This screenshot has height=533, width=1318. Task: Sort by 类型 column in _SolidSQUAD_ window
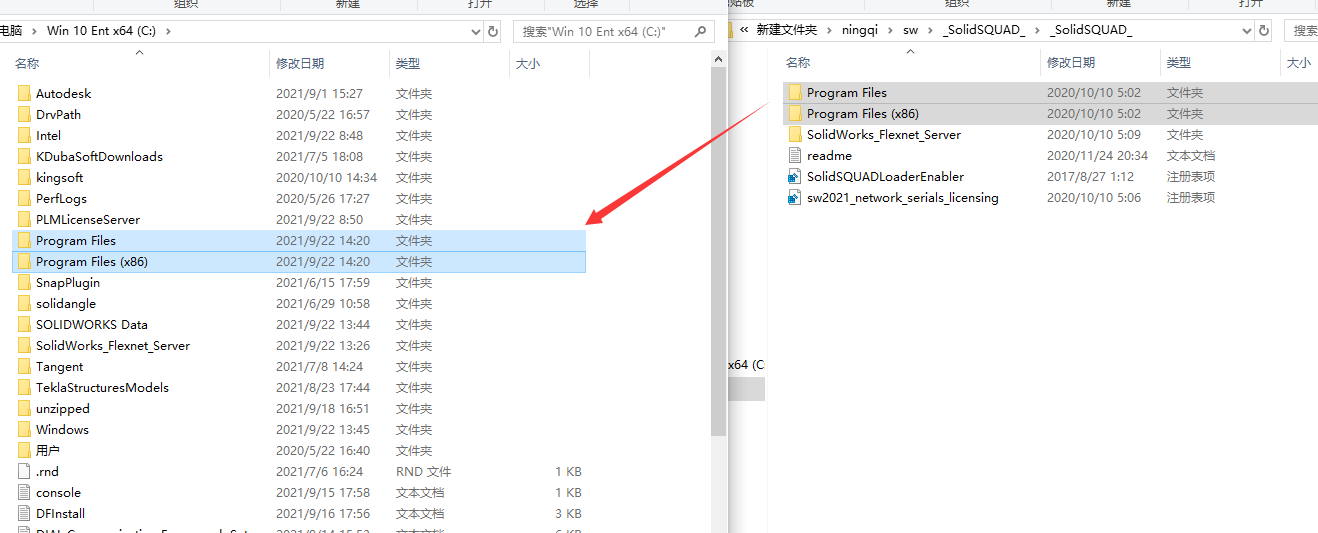coord(1178,62)
